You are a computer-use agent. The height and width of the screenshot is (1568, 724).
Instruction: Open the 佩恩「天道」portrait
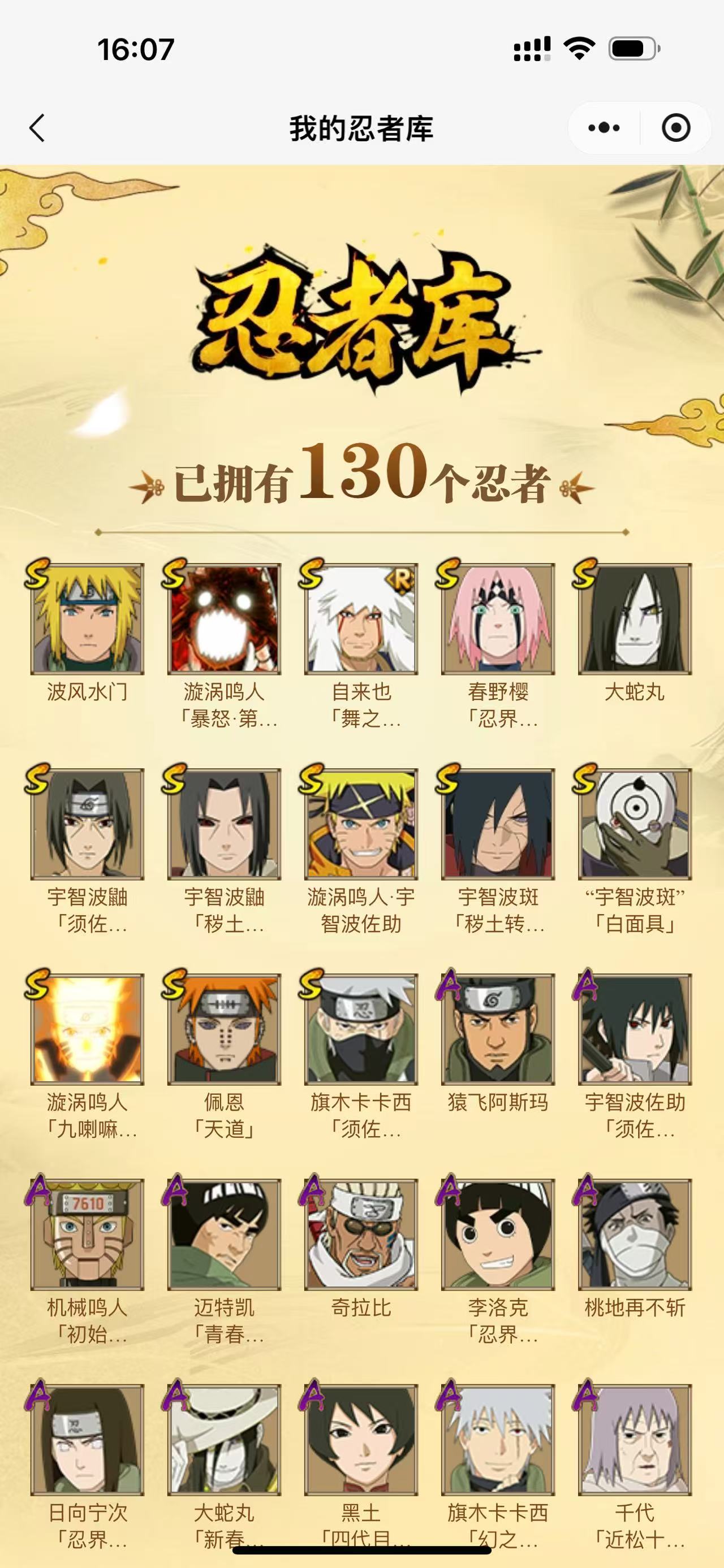click(224, 1029)
